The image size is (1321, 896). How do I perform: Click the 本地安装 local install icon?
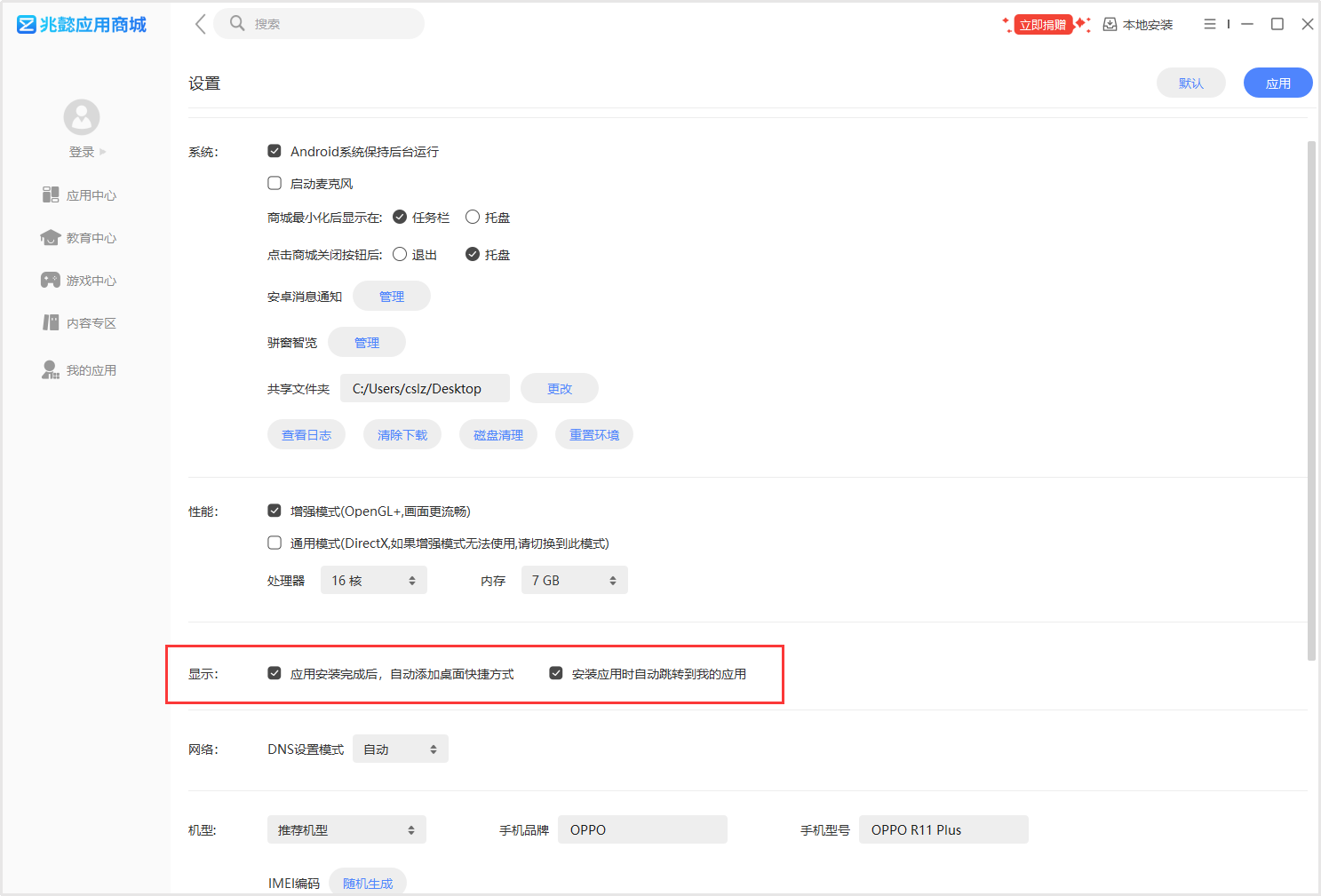click(1110, 25)
